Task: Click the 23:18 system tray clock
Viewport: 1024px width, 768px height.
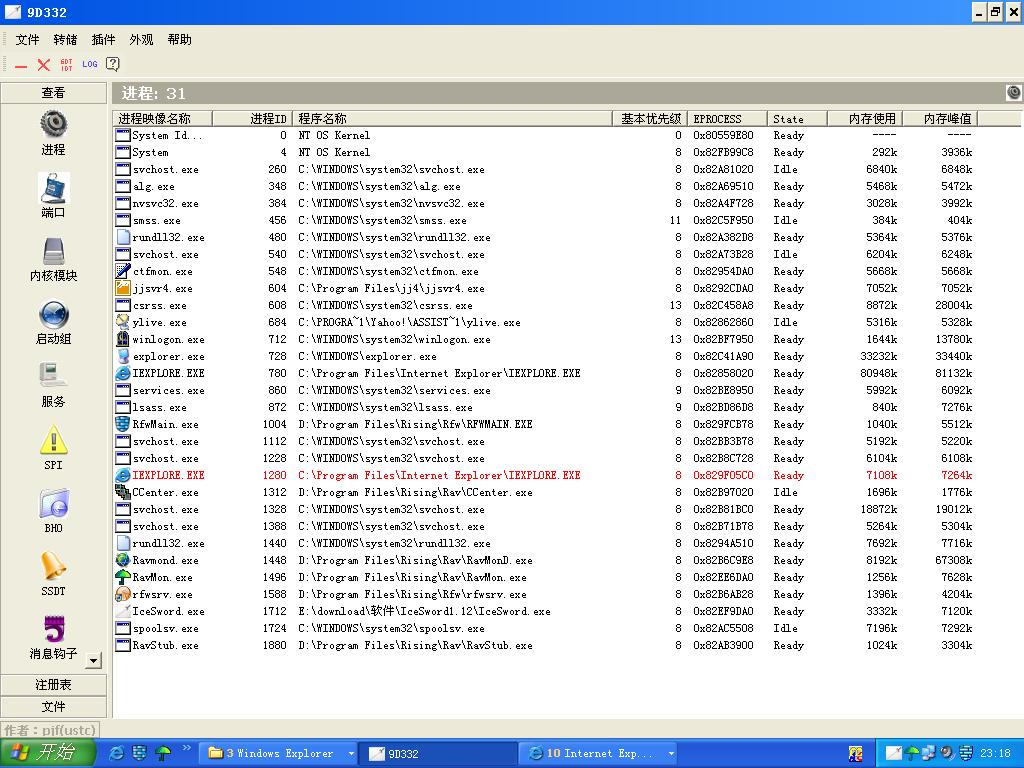Action: [x=995, y=754]
